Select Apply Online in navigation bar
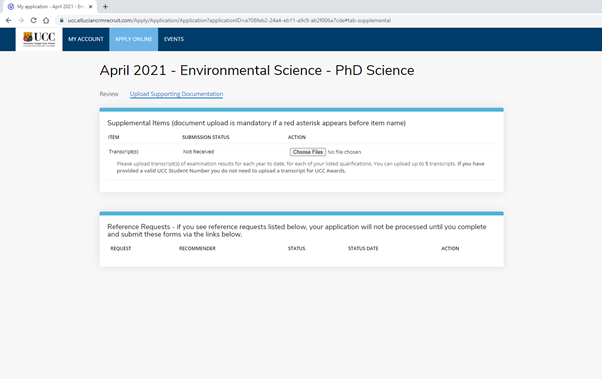 click(134, 39)
